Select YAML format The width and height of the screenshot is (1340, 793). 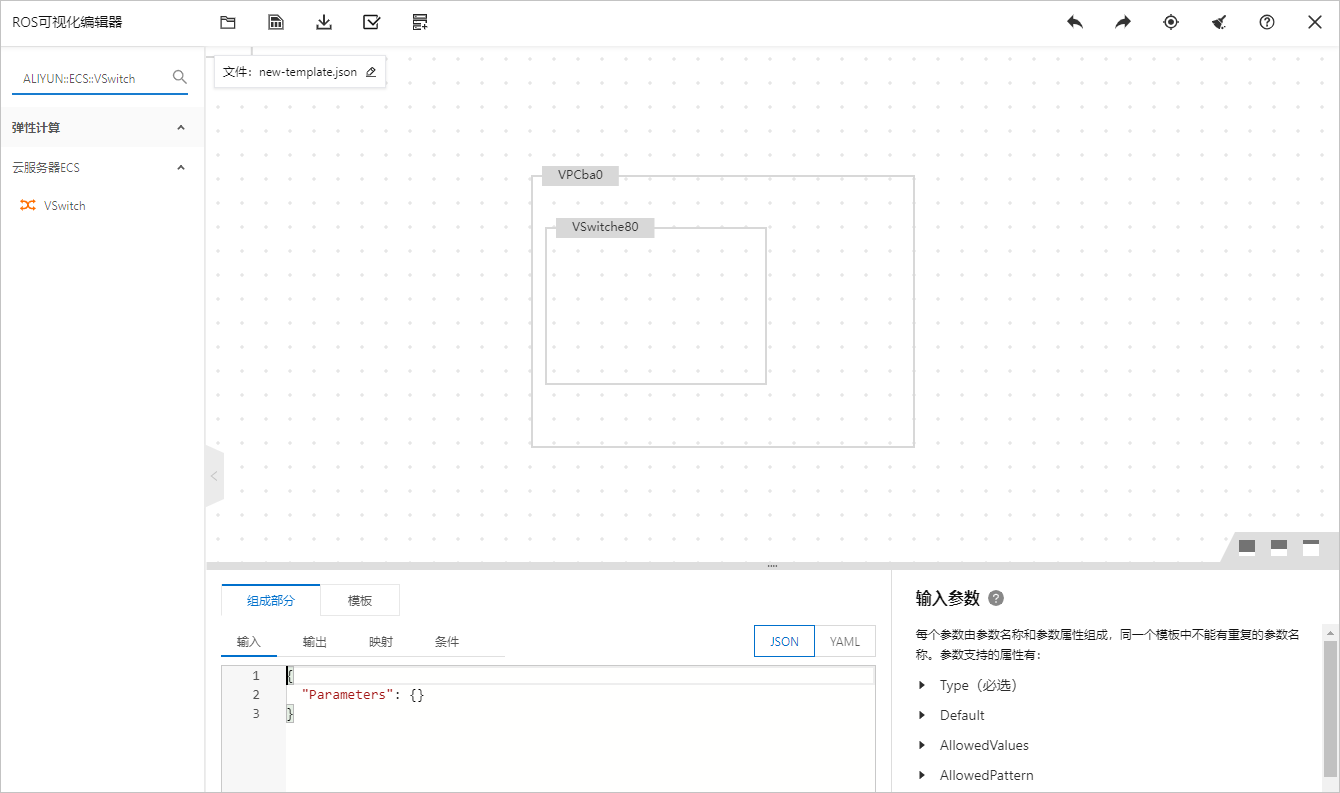845,642
